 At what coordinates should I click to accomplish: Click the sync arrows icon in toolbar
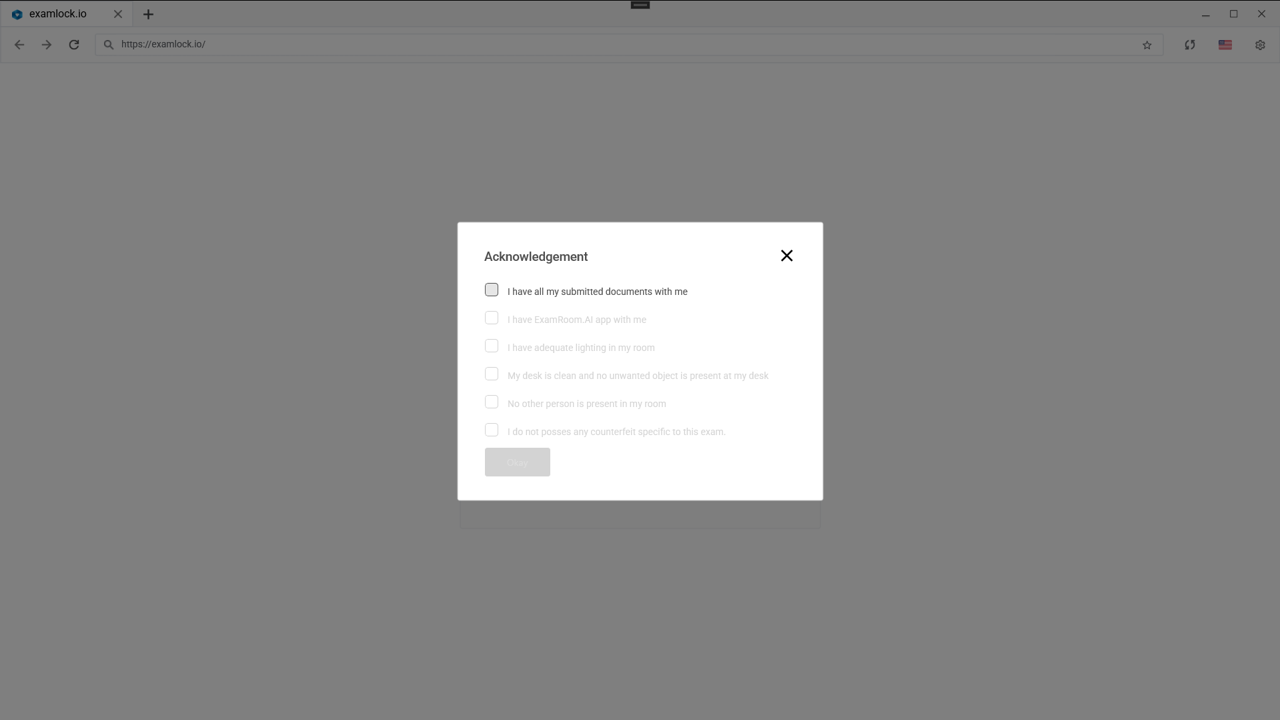tap(1190, 45)
